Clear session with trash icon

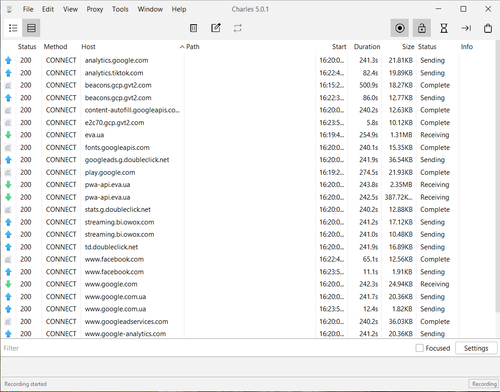[193, 28]
